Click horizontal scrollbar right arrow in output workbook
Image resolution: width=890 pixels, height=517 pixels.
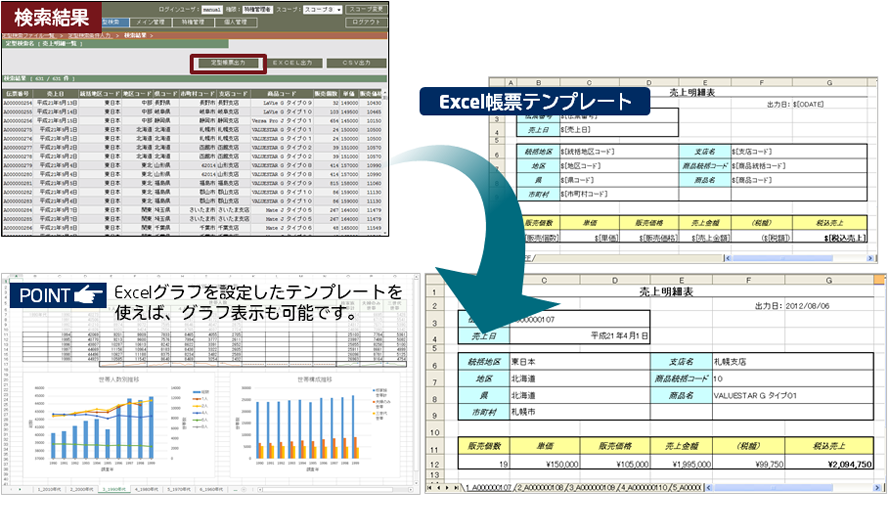877,487
